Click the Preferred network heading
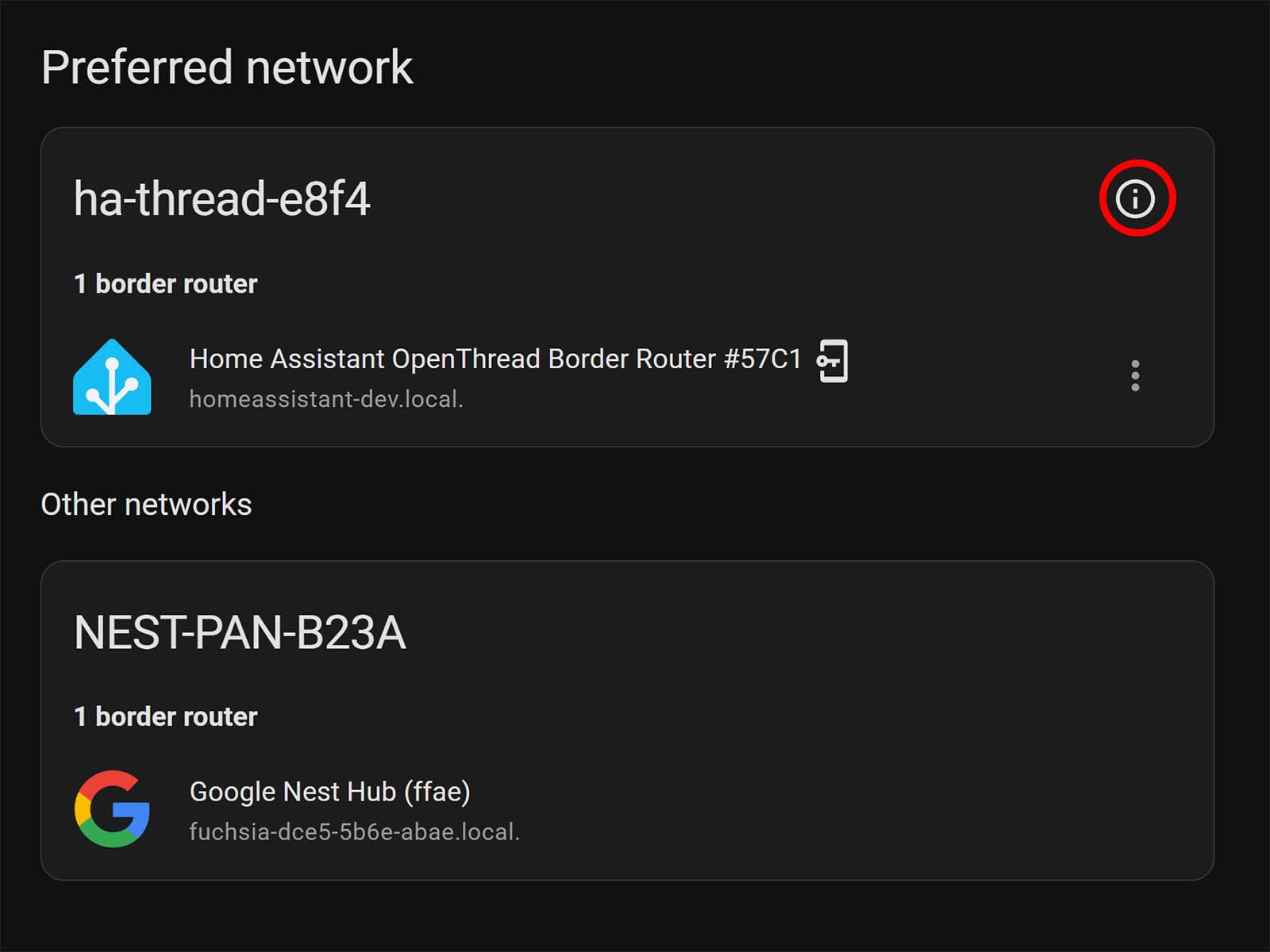1270x952 pixels. pos(227,67)
